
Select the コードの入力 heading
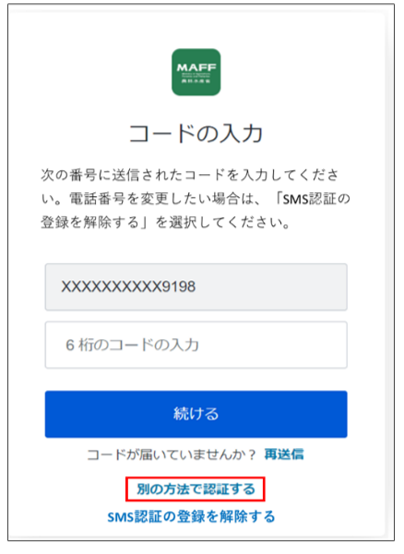pos(196,134)
